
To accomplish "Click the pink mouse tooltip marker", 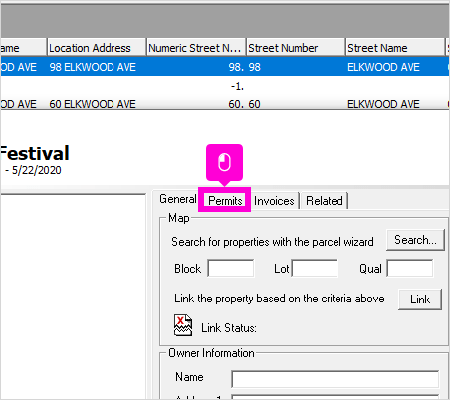I will pos(224,163).
